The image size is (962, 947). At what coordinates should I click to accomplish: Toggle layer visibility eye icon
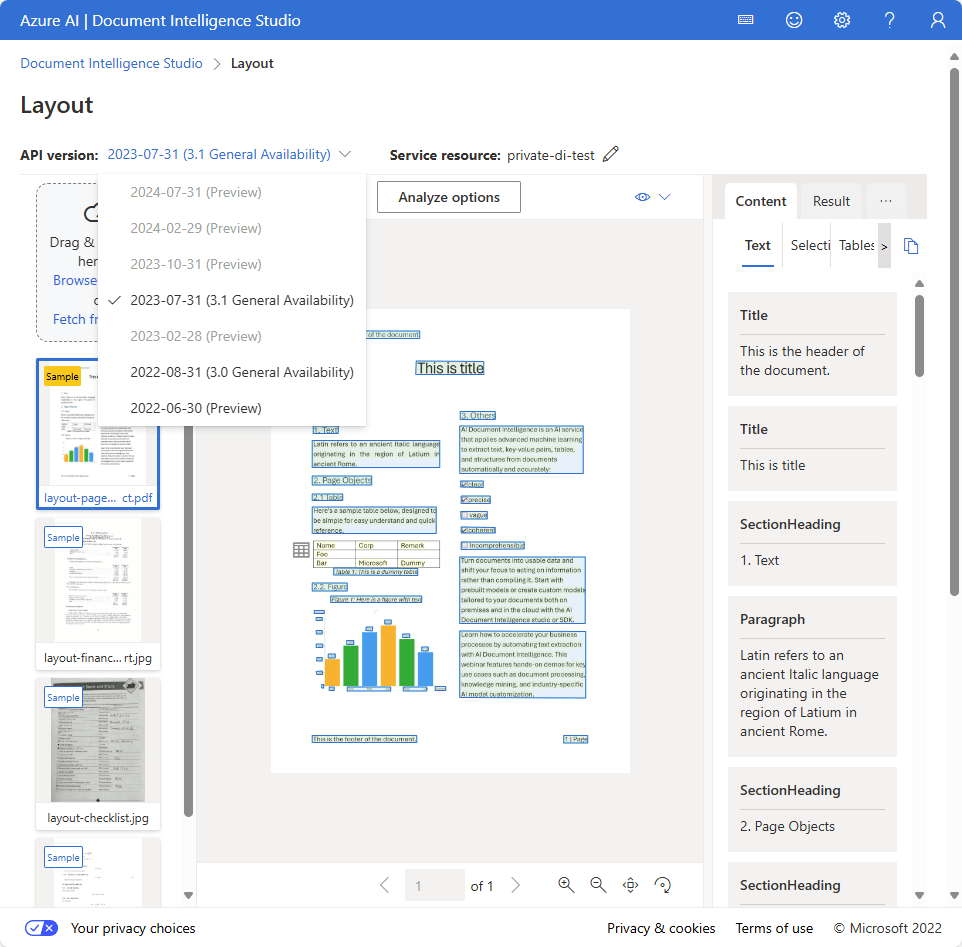(x=642, y=197)
